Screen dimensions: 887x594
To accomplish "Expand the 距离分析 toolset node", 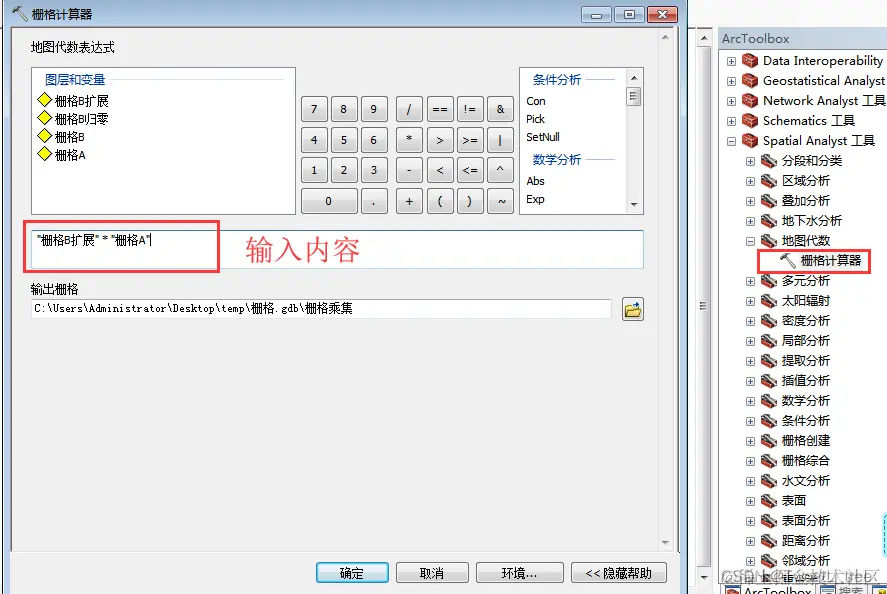I will pyautogui.click(x=750, y=541).
